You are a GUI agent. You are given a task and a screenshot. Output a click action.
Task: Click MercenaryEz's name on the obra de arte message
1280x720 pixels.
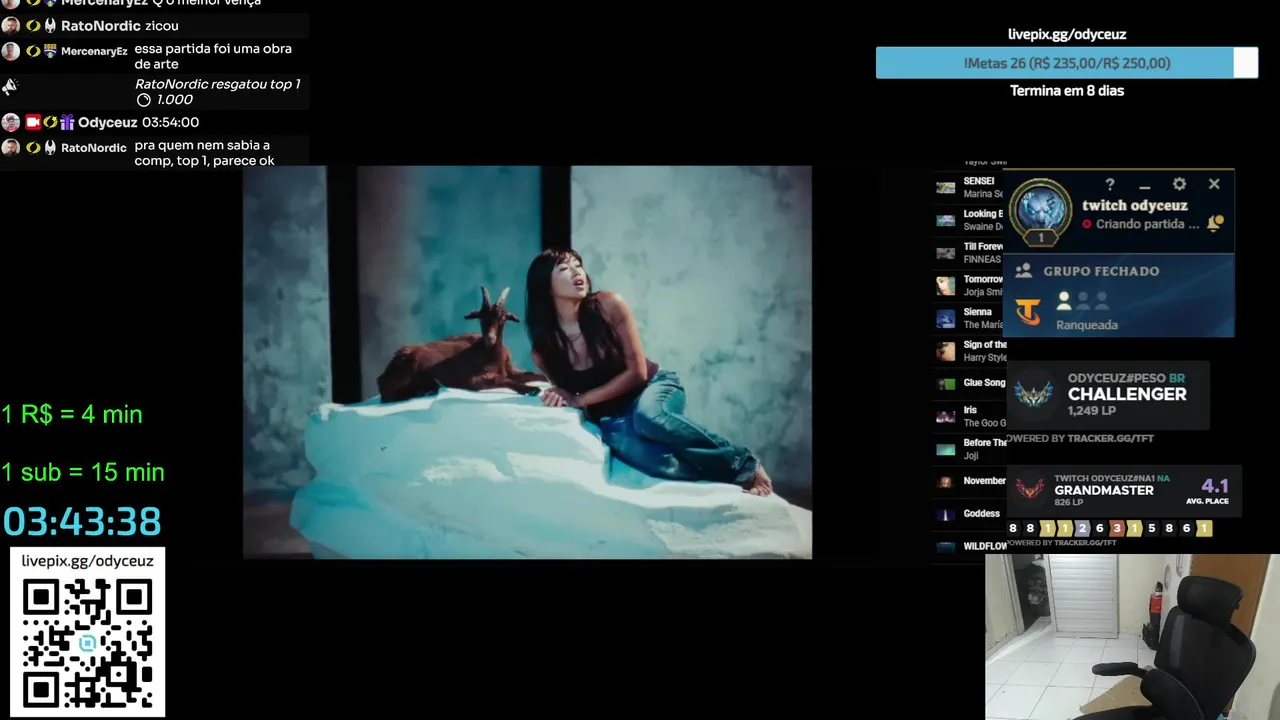pos(94,51)
